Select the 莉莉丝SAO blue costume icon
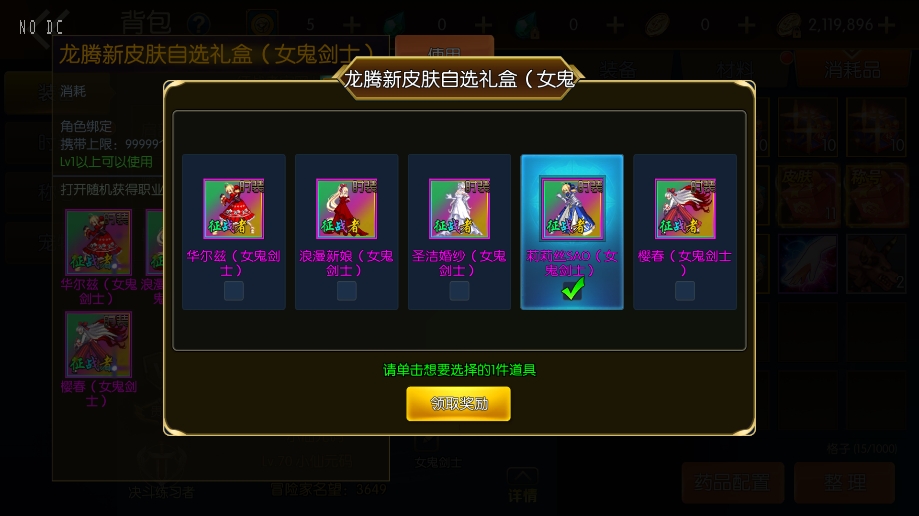 tap(572, 209)
